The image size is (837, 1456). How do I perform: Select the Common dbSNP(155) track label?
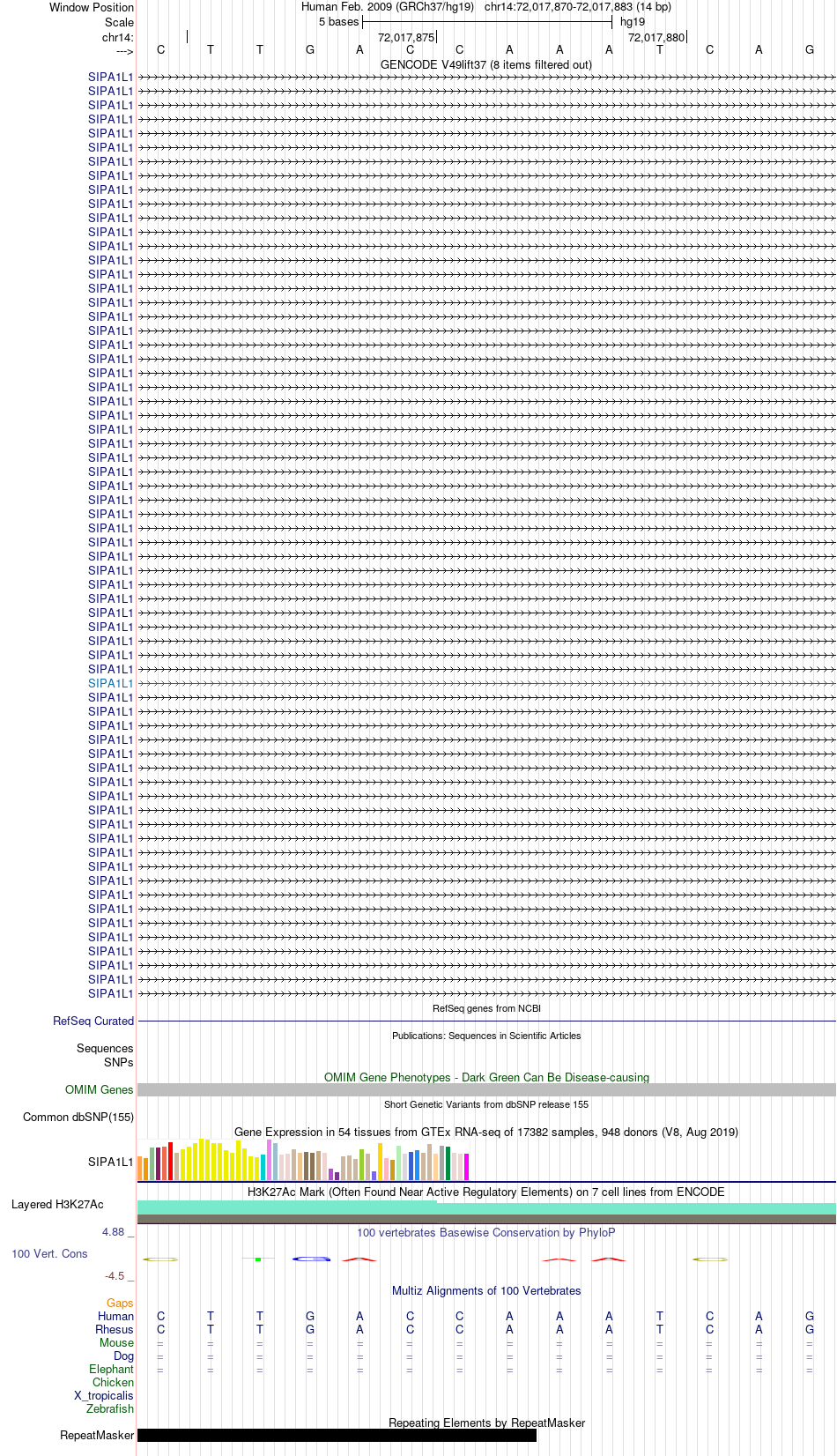(78, 1117)
